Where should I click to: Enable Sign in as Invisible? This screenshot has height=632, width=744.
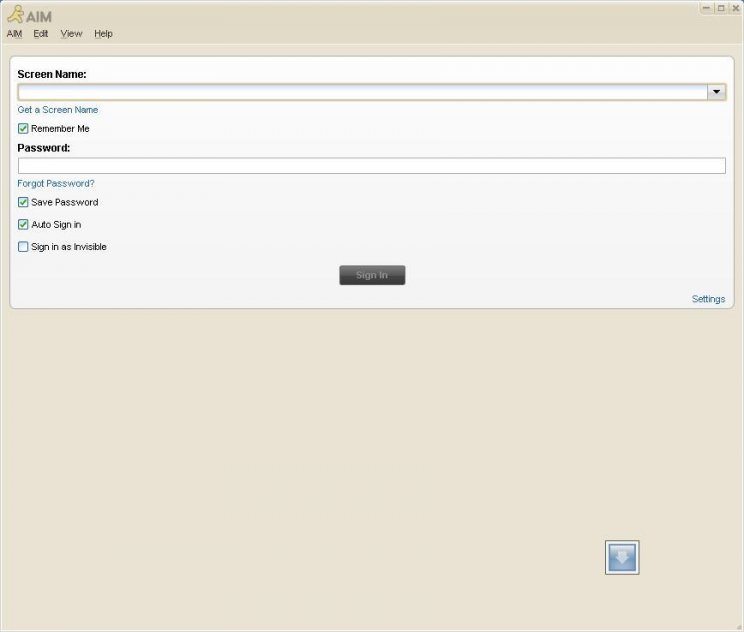[23, 247]
